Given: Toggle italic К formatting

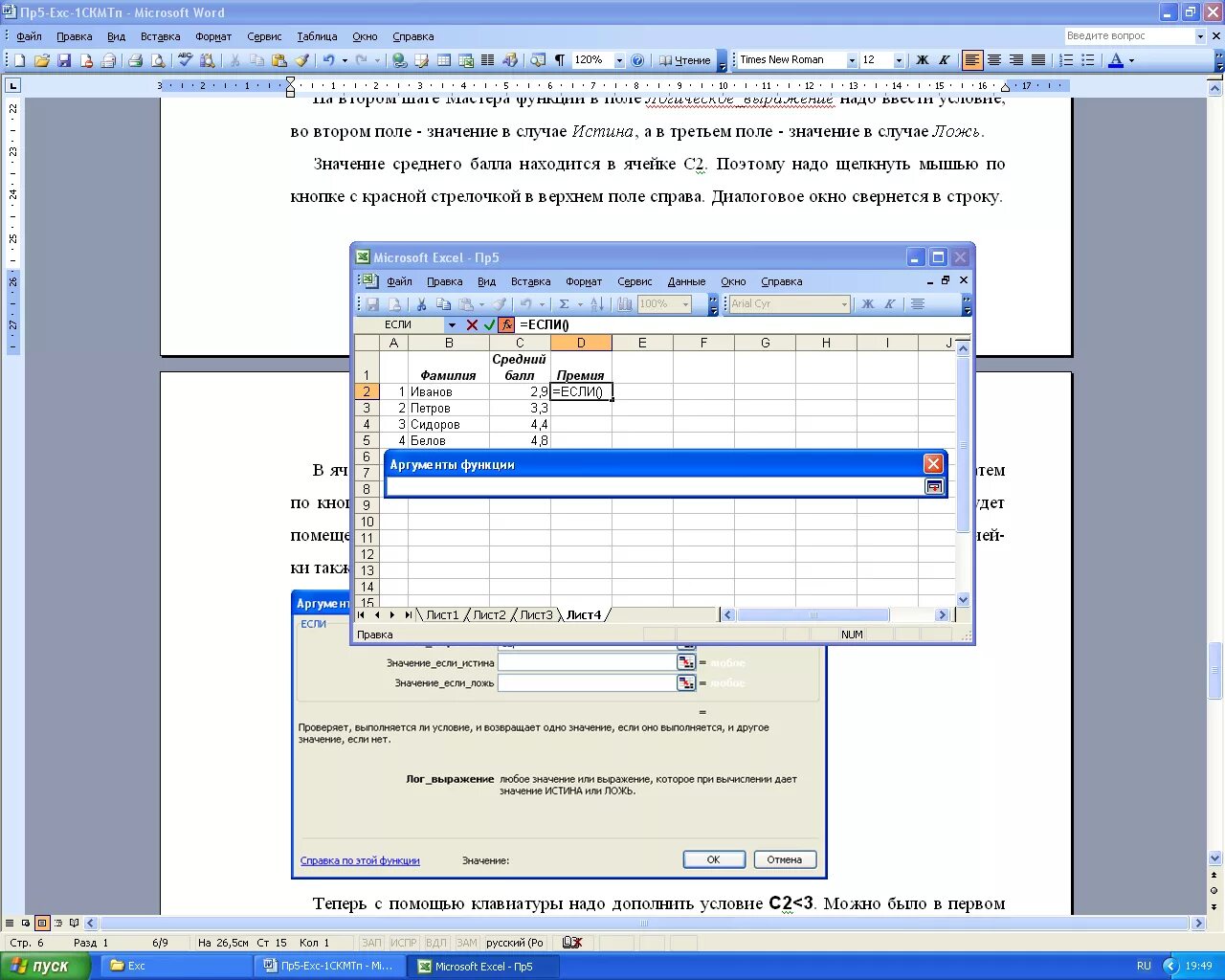Looking at the screenshot, I should click(x=945, y=60).
